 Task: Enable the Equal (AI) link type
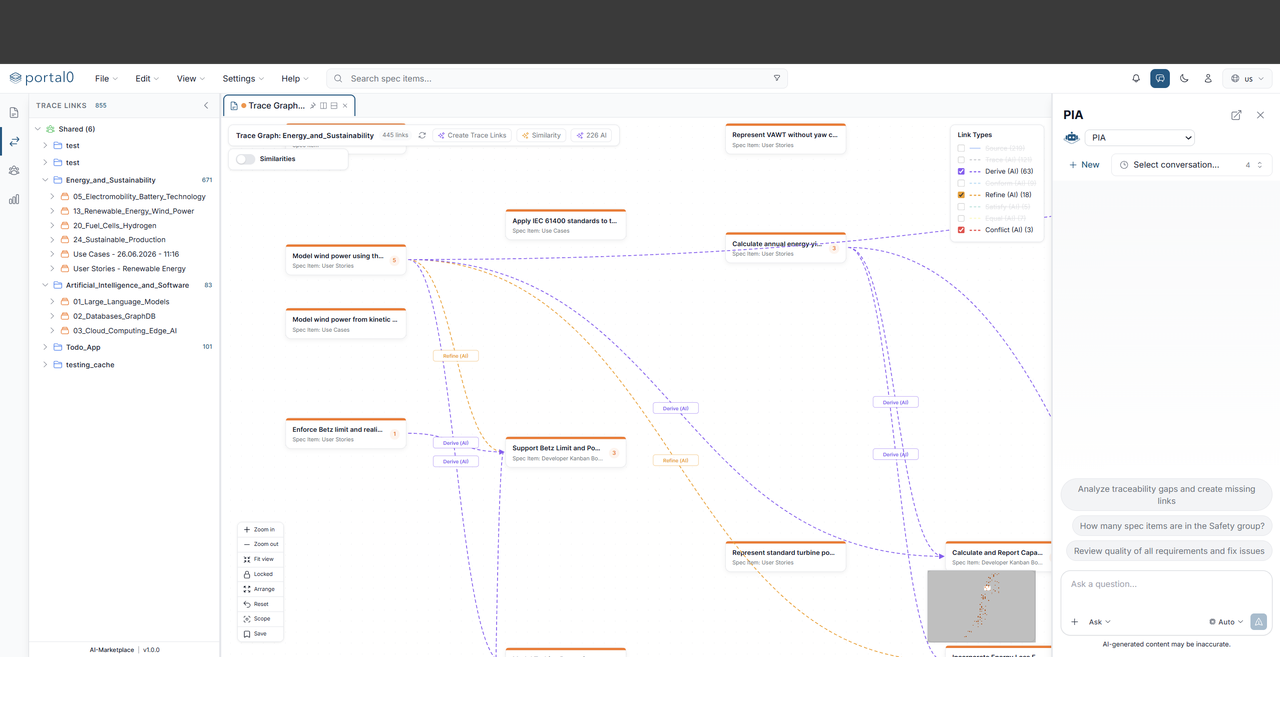coord(961,218)
